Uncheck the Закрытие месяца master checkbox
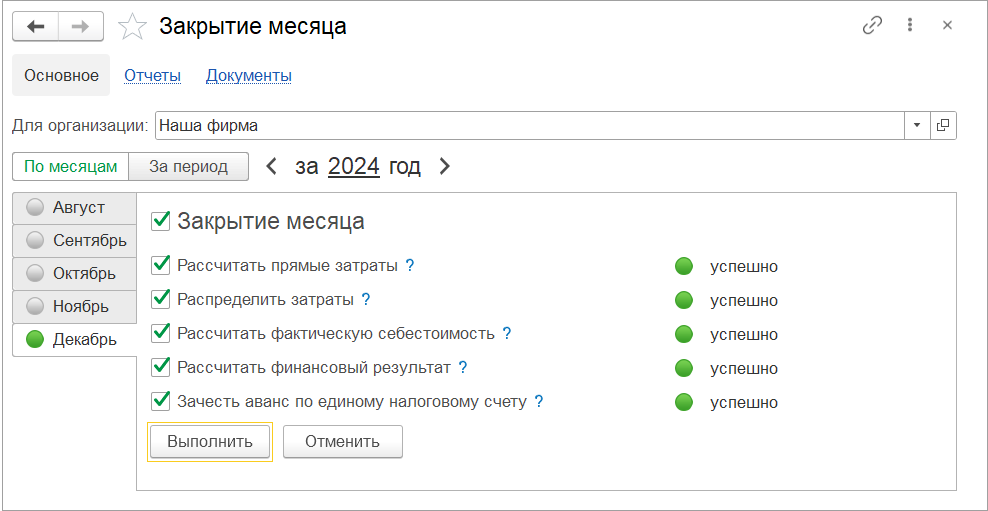The image size is (988, 511). click(160, 221)
